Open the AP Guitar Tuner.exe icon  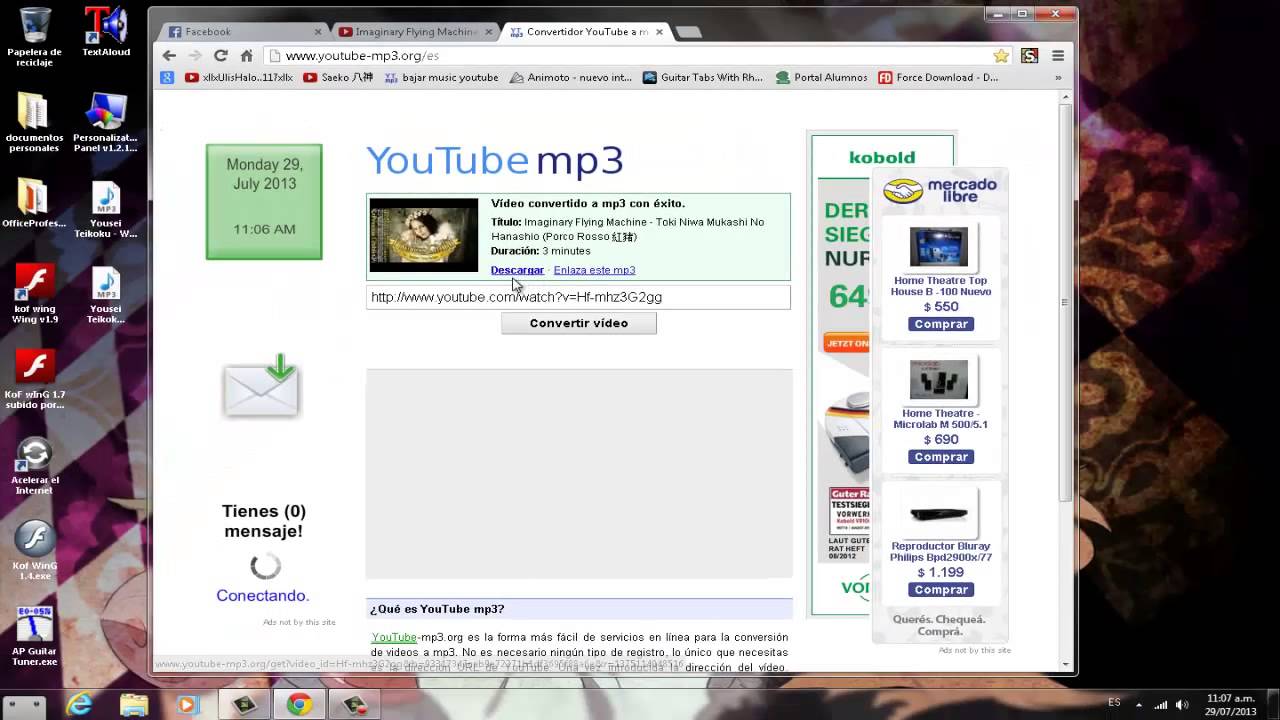click(x=35, y=637)
